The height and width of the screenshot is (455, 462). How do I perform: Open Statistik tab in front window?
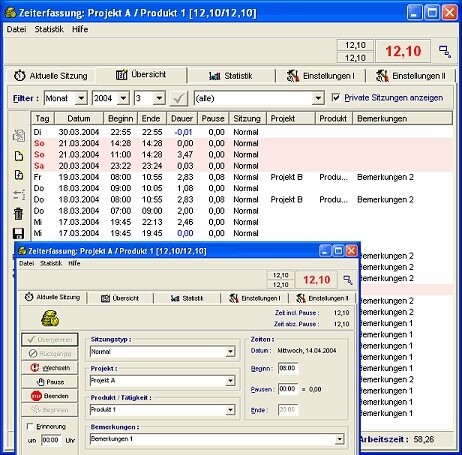click(187, 298)
